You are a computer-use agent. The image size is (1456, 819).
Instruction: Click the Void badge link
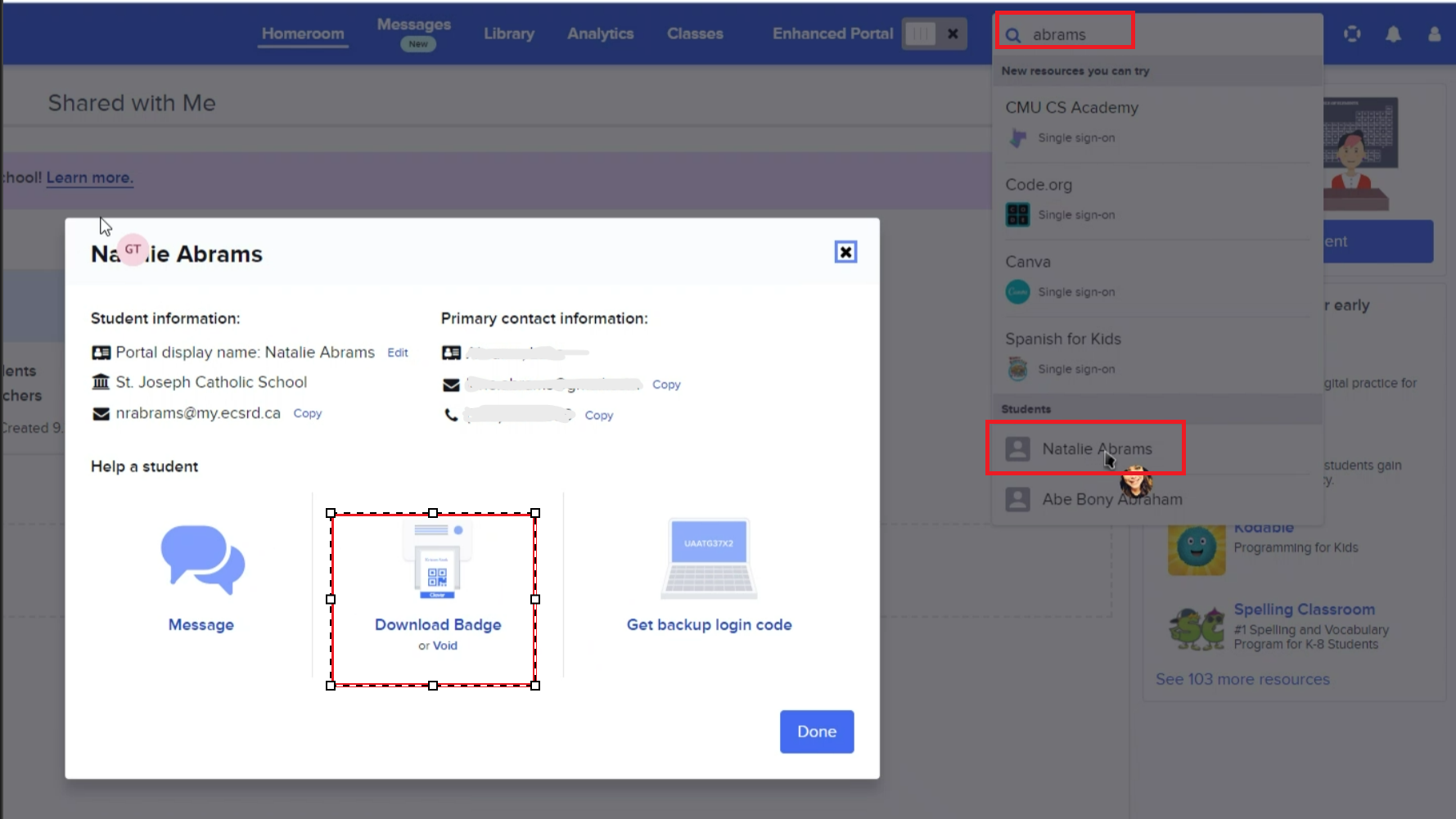445,646
